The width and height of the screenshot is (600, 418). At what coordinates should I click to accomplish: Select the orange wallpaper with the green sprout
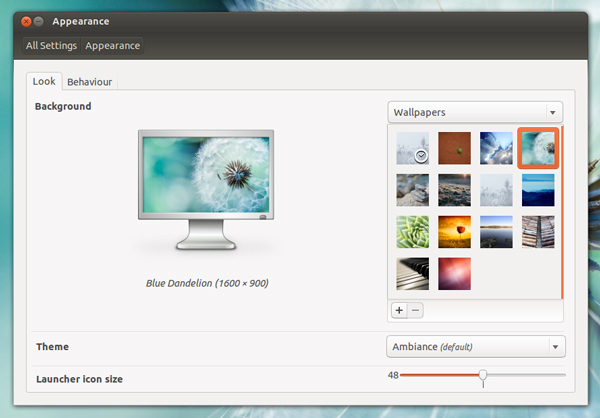pyautogui.click(x=455, y=148)
